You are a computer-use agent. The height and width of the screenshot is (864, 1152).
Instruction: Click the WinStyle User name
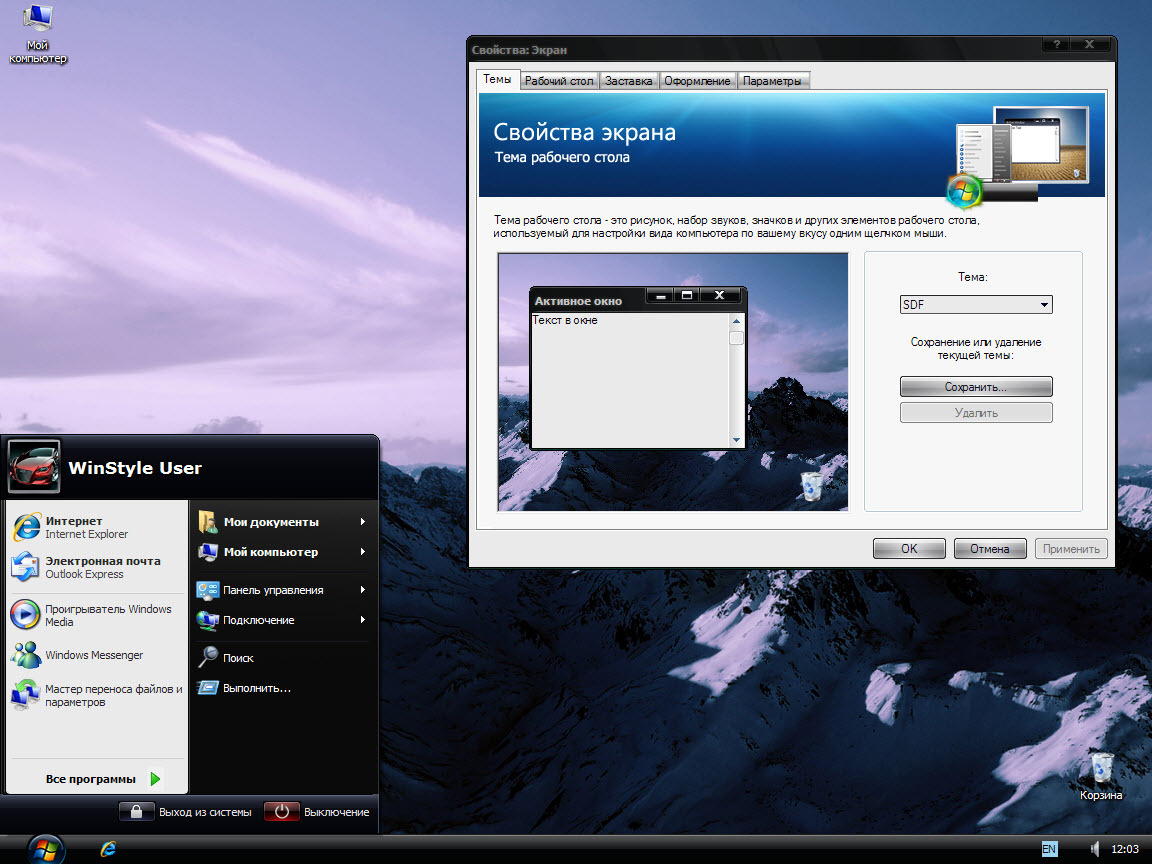click(x=135, y=468)
